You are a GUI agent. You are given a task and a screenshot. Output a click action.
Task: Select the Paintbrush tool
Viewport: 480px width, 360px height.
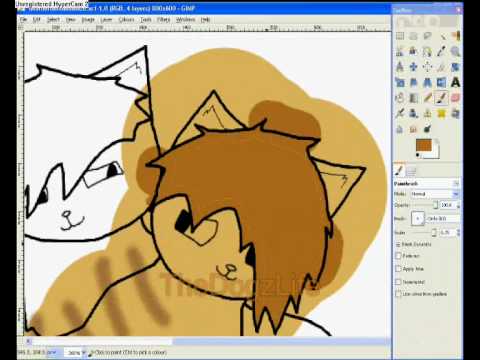(442, 98)
